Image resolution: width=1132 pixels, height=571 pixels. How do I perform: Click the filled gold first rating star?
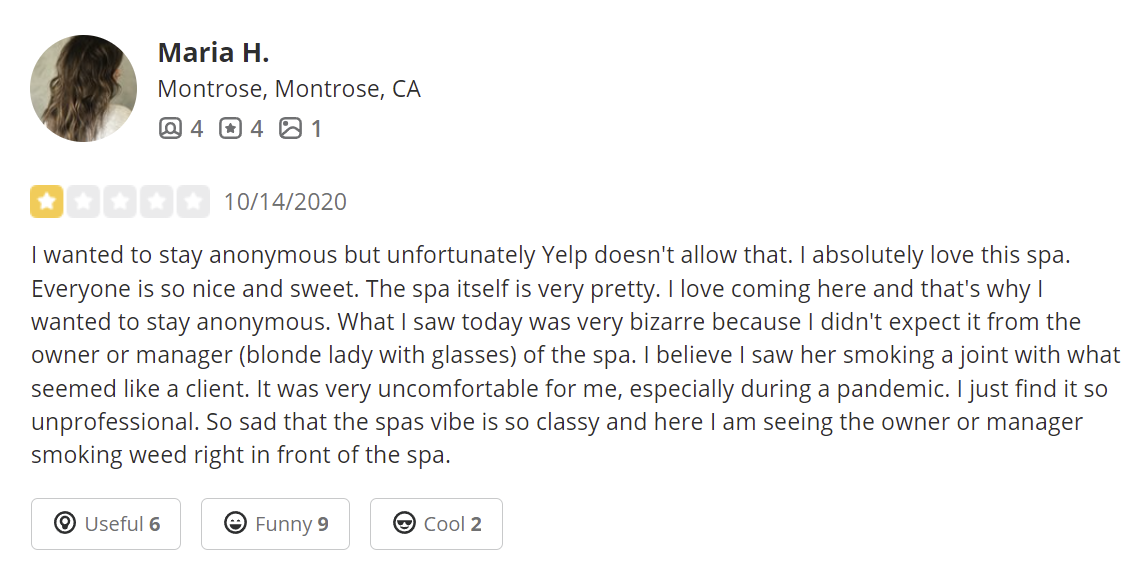point(47,202)
